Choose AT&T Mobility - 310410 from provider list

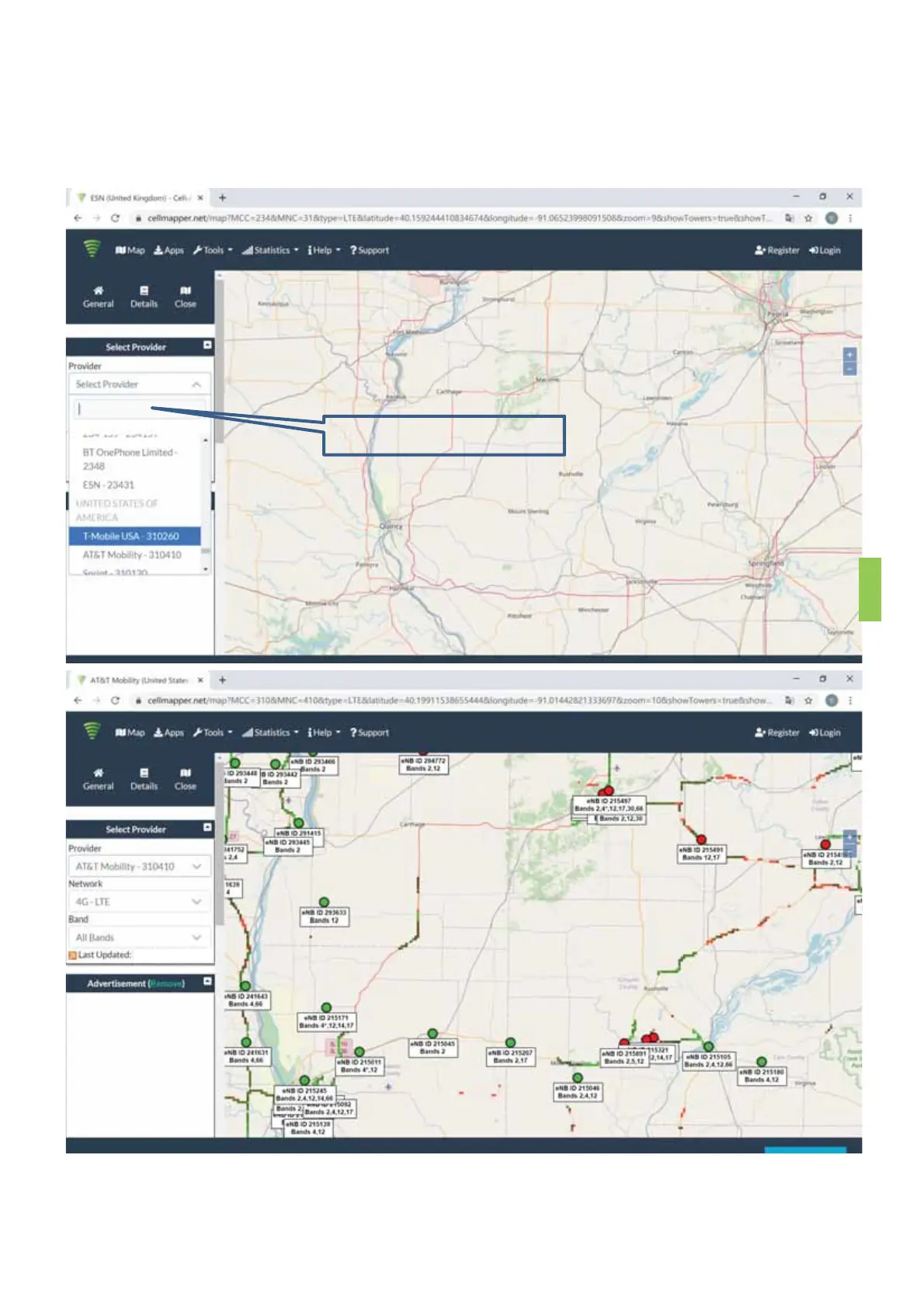point(135,555)
